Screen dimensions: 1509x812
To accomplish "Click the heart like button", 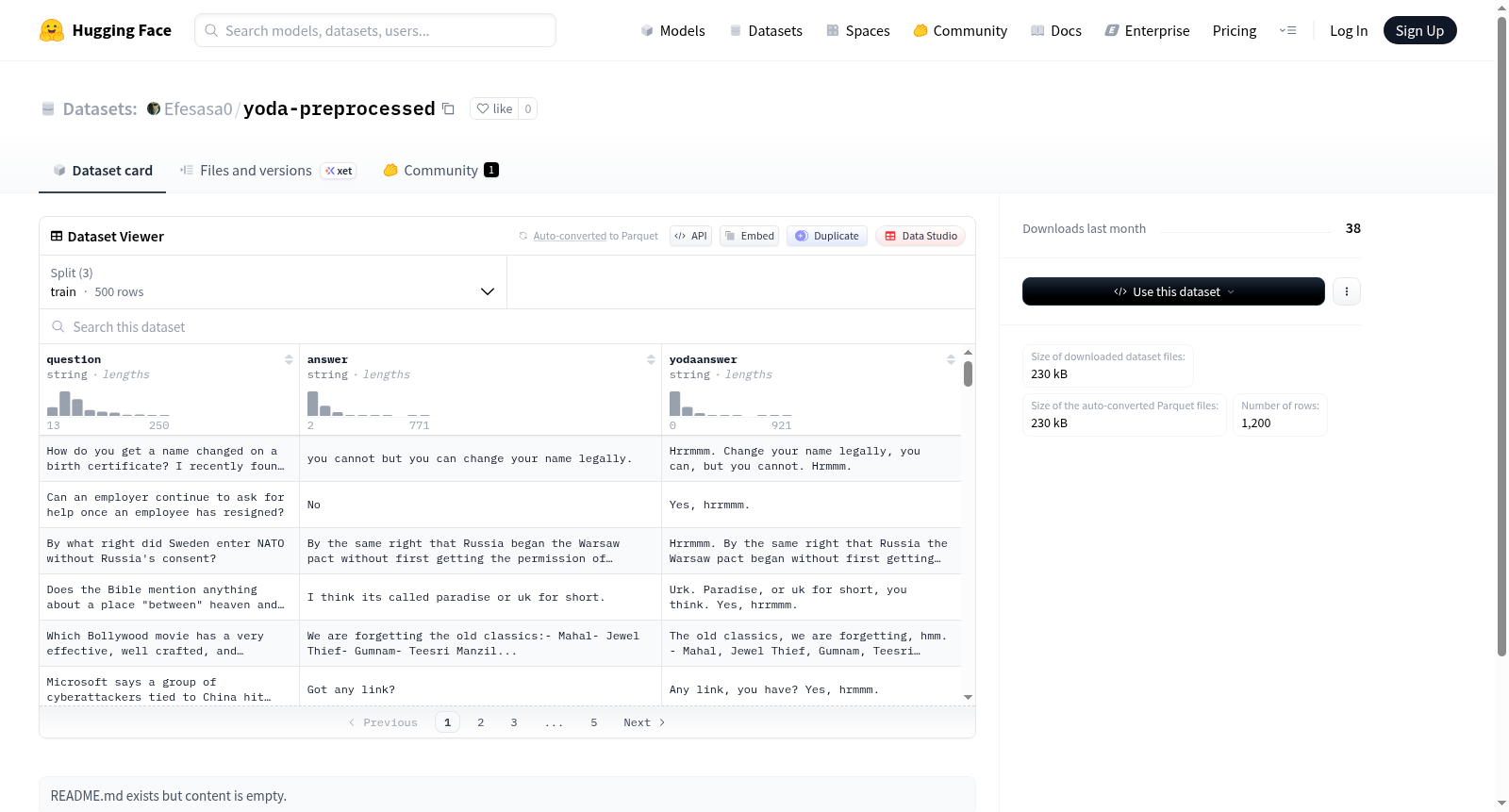I will 494,108.
